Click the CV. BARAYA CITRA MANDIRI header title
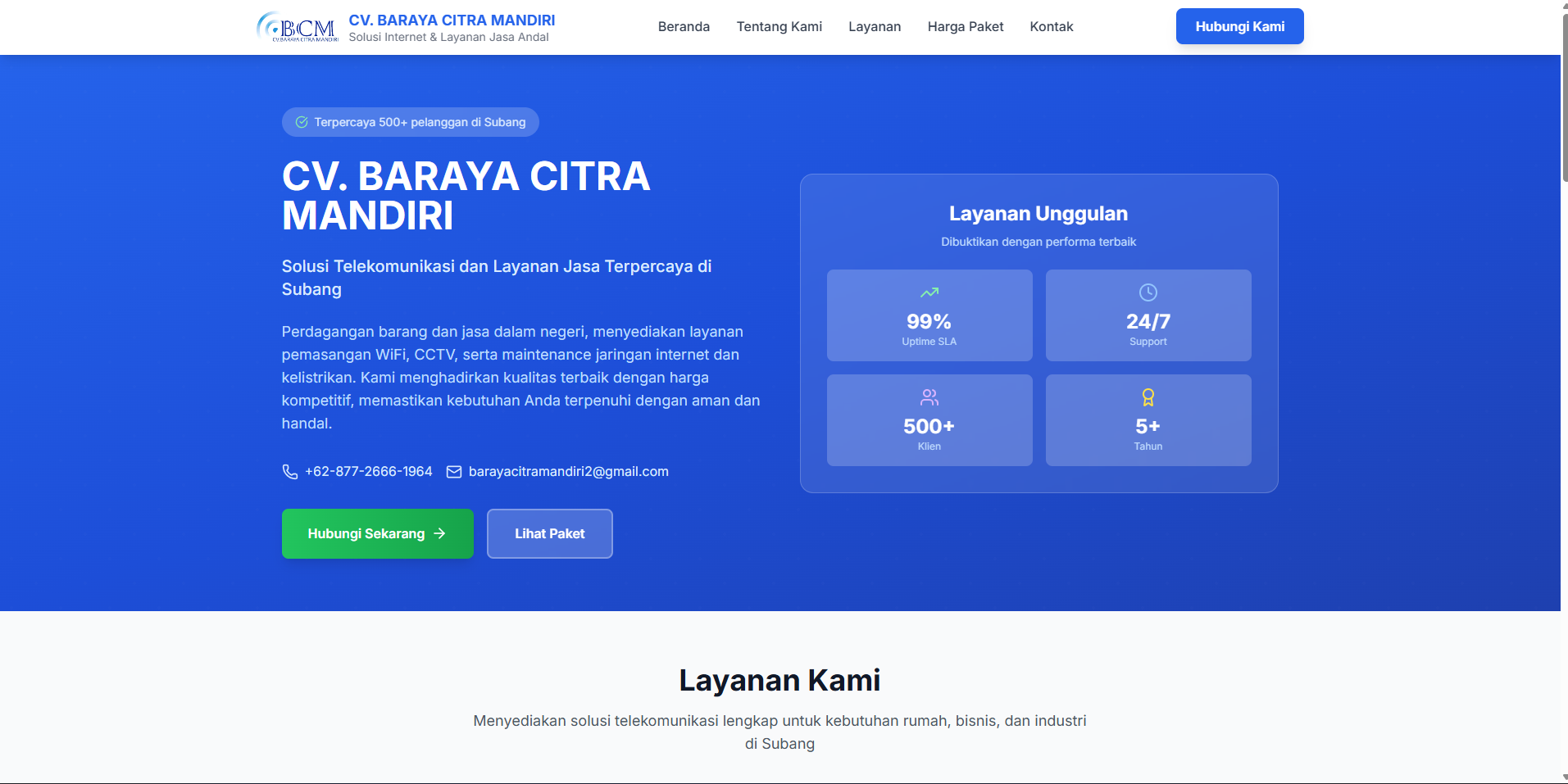1568x784 pixels. pos(452,20)
